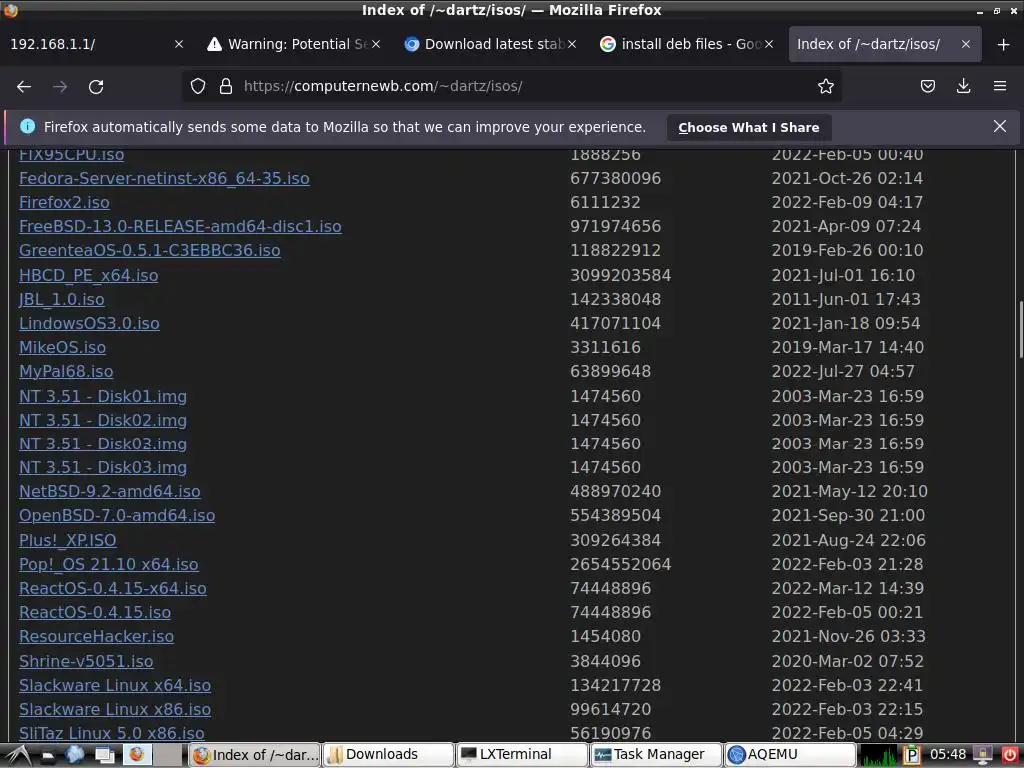Click the ReactOS-0.4.15-x64.iso link

point(112,588)
